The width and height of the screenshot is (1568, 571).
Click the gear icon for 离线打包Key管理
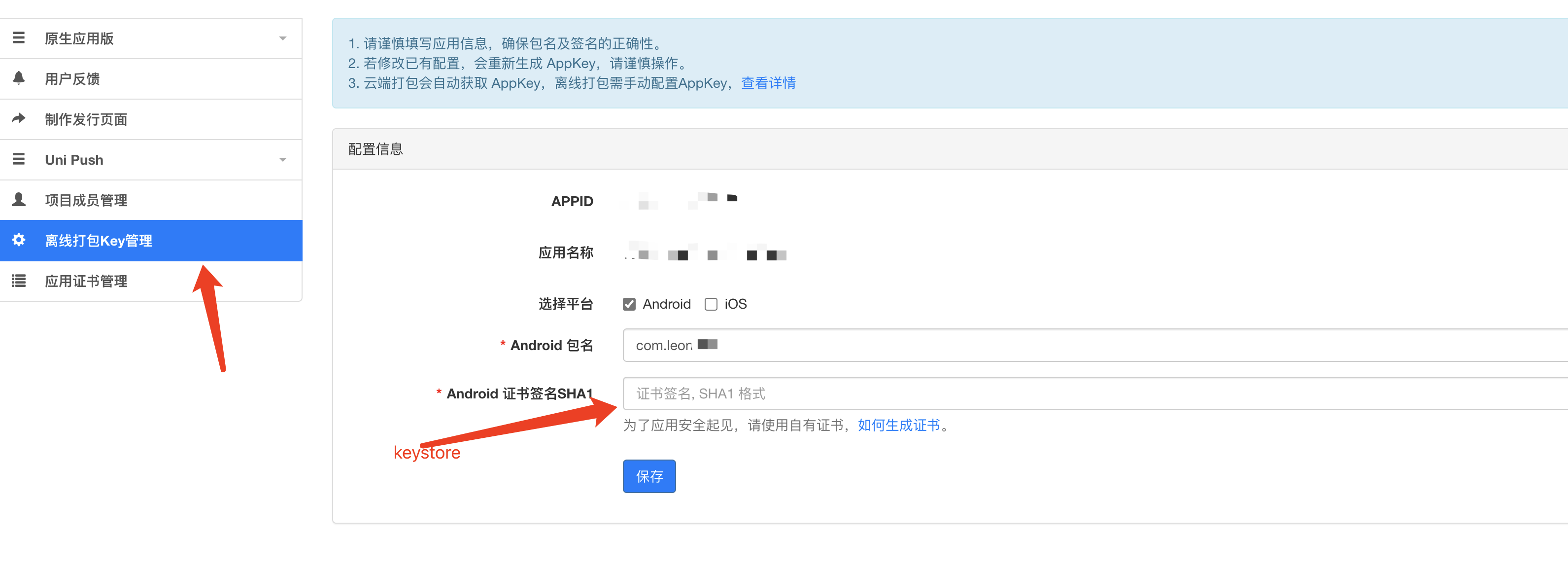pyautogui.click(x=19, y=240)
